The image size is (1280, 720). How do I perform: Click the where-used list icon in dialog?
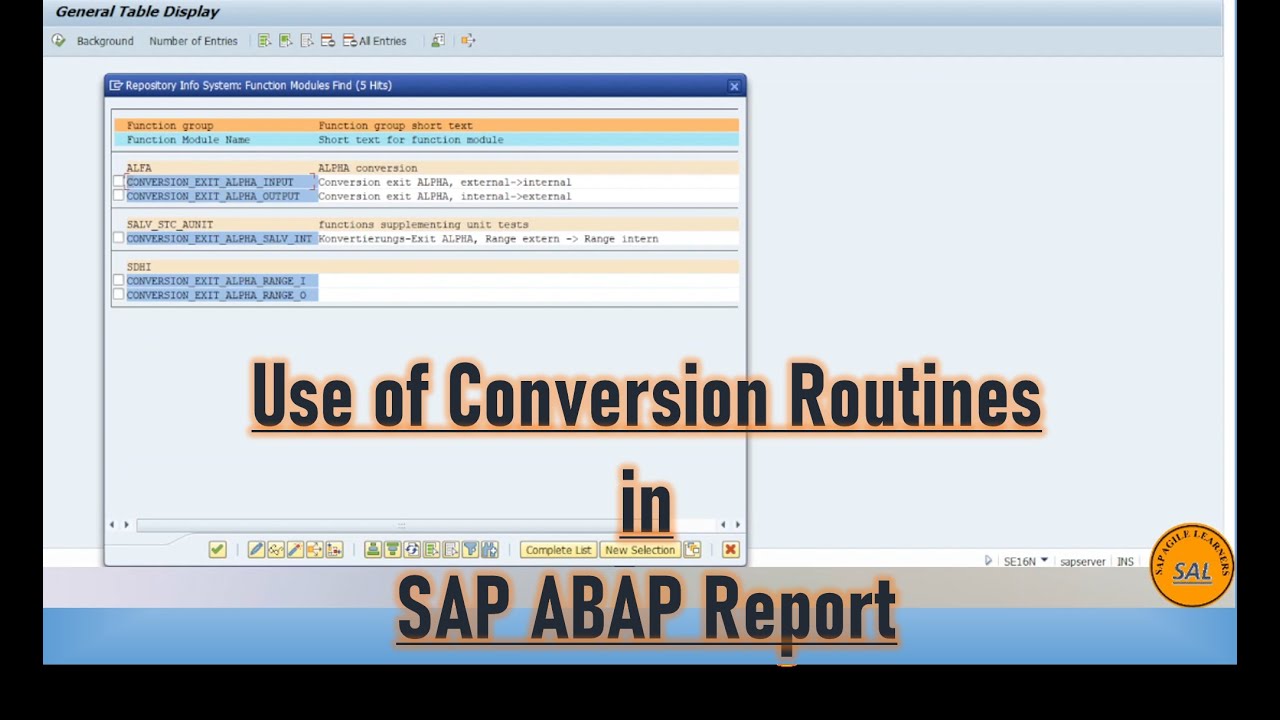click(x=315, y=549)
